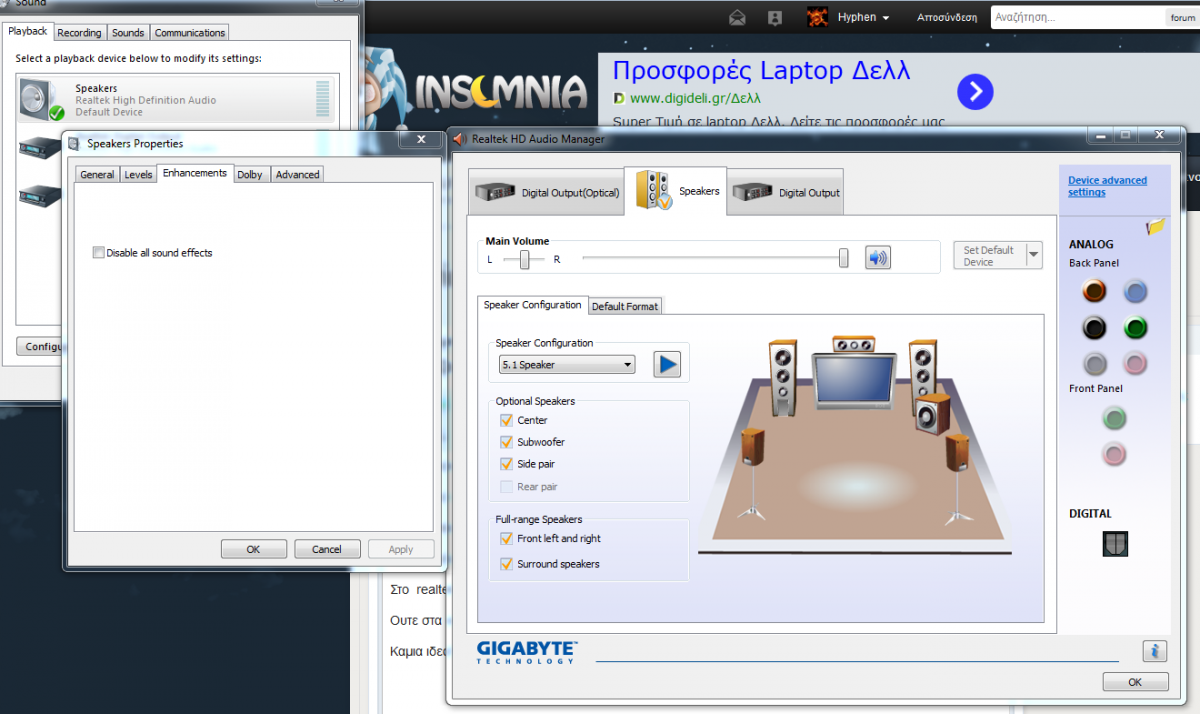
Task: Toggle the Side pair checkbox
Action: tap(506, 464)
